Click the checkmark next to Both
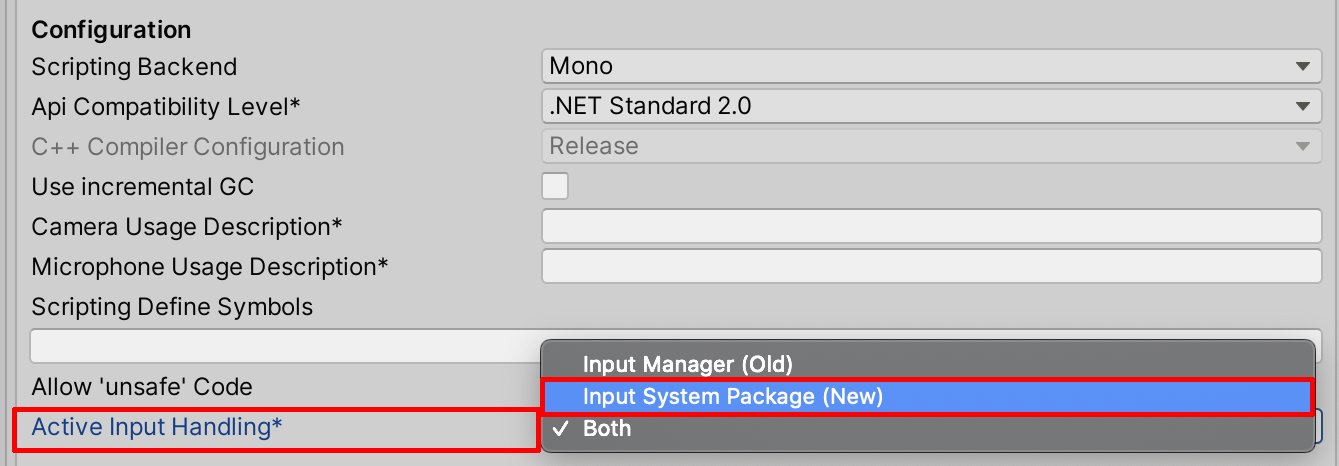This screenshot has height=466, width=1339. [561, 428]
